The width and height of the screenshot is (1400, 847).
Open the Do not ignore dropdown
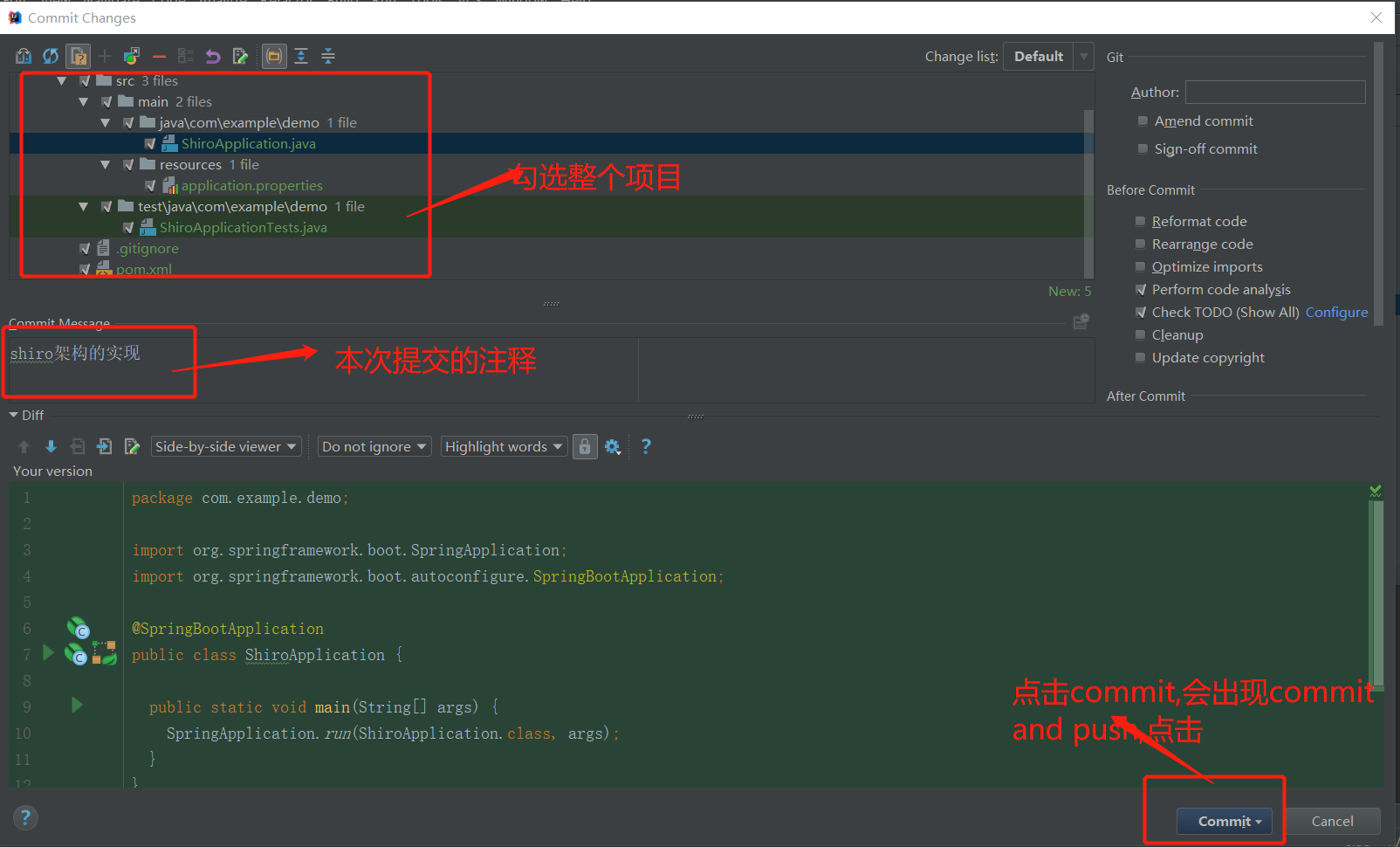tap(374, 447)
